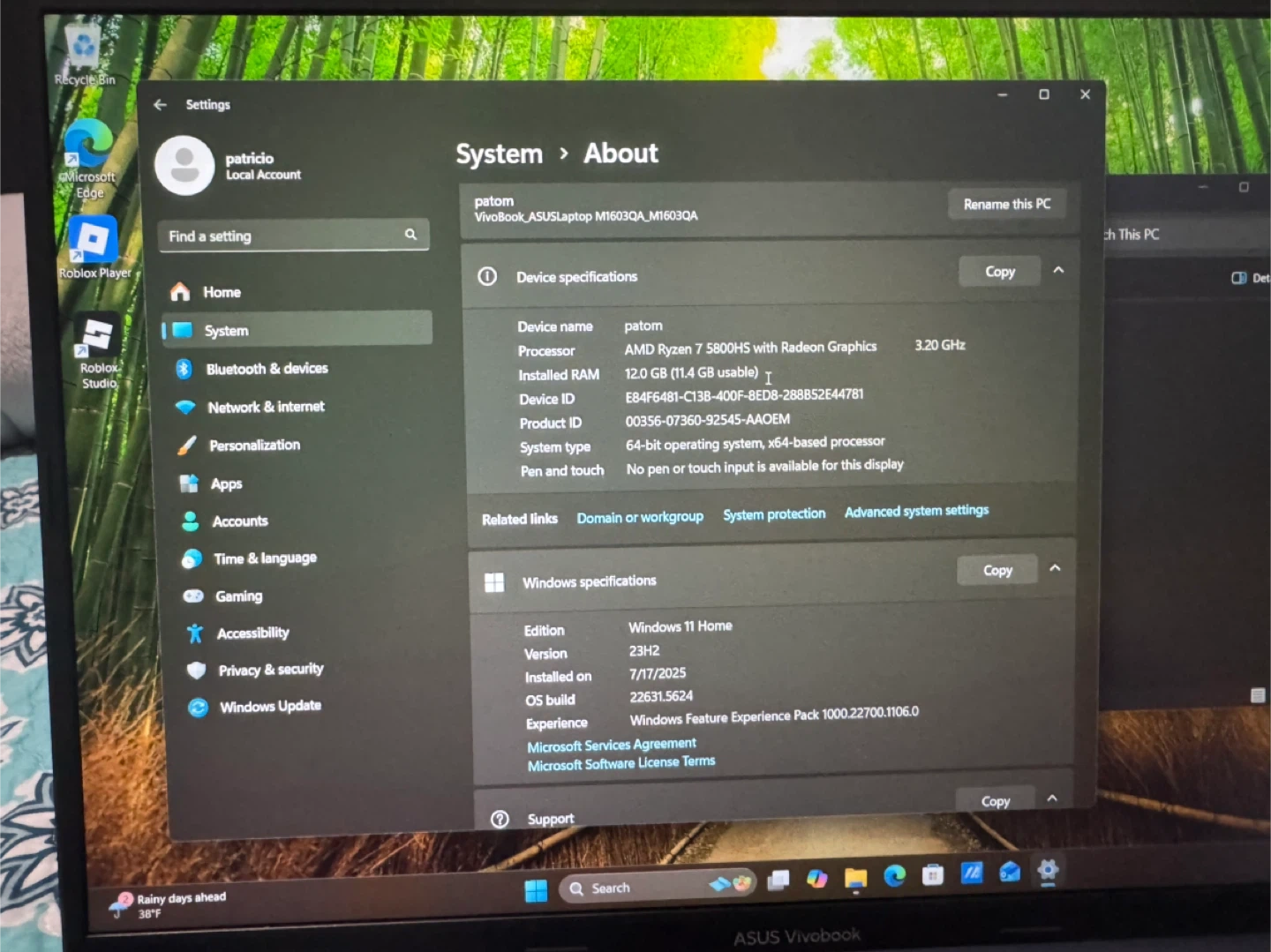Open Bluetooth & devices settings

[267, 369]
